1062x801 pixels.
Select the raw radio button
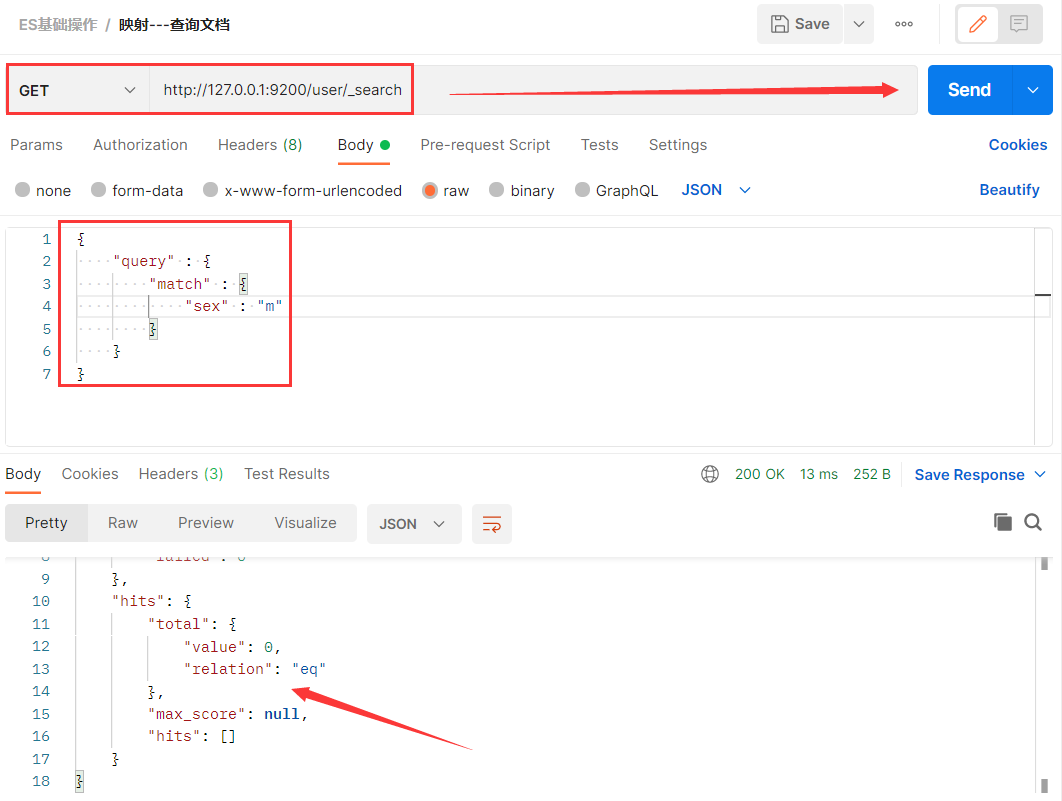click(x=429, y=190)
